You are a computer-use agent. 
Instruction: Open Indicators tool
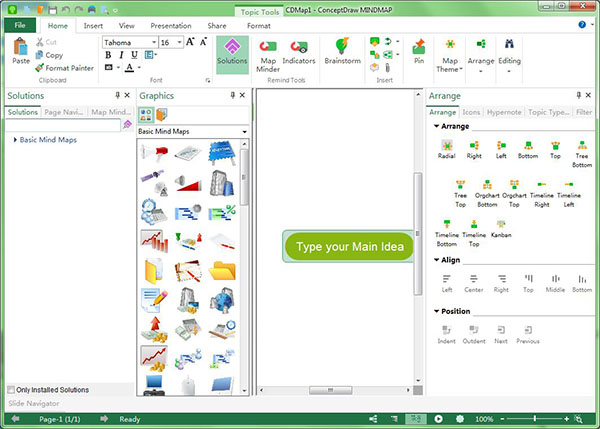[x=299, y=52]
